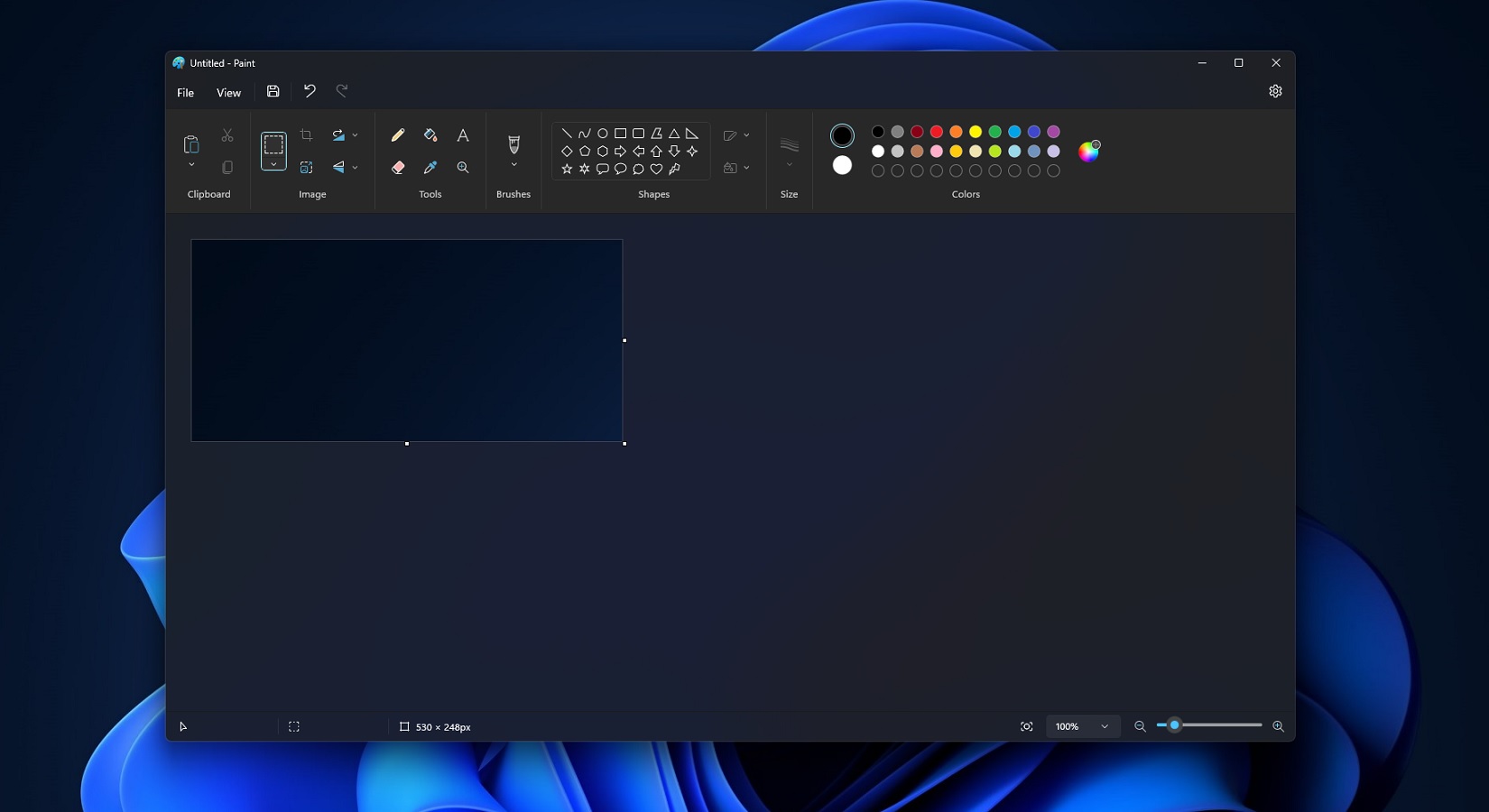Viewport: 1489px width, 812px height.
Task: Activate the Magnifier tool
Action: 463,168
